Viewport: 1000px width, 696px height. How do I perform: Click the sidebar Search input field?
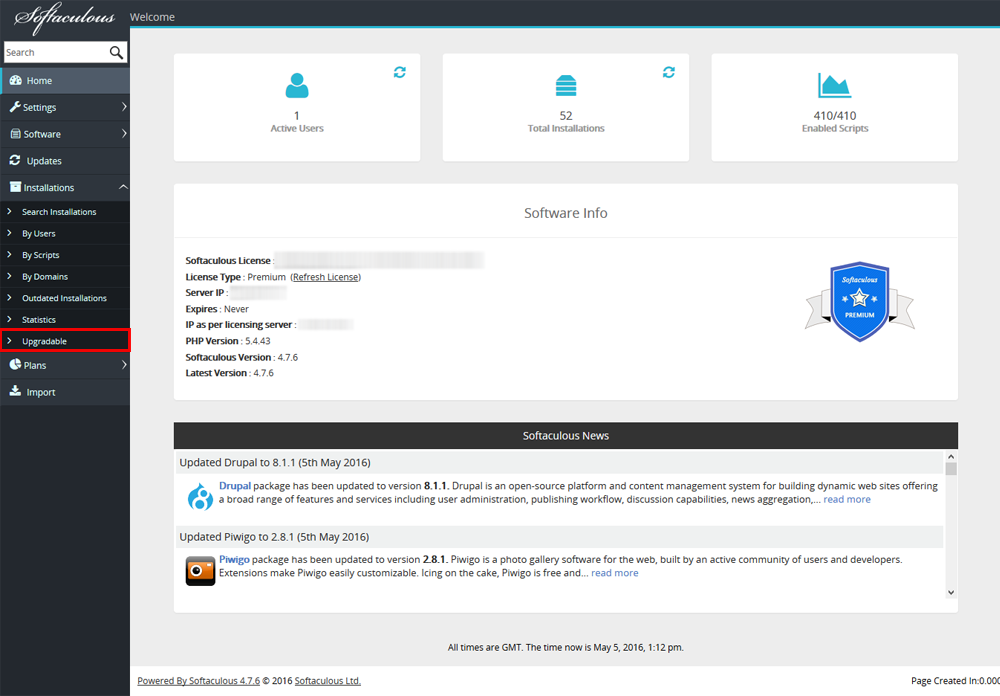(x=56, y=52)
